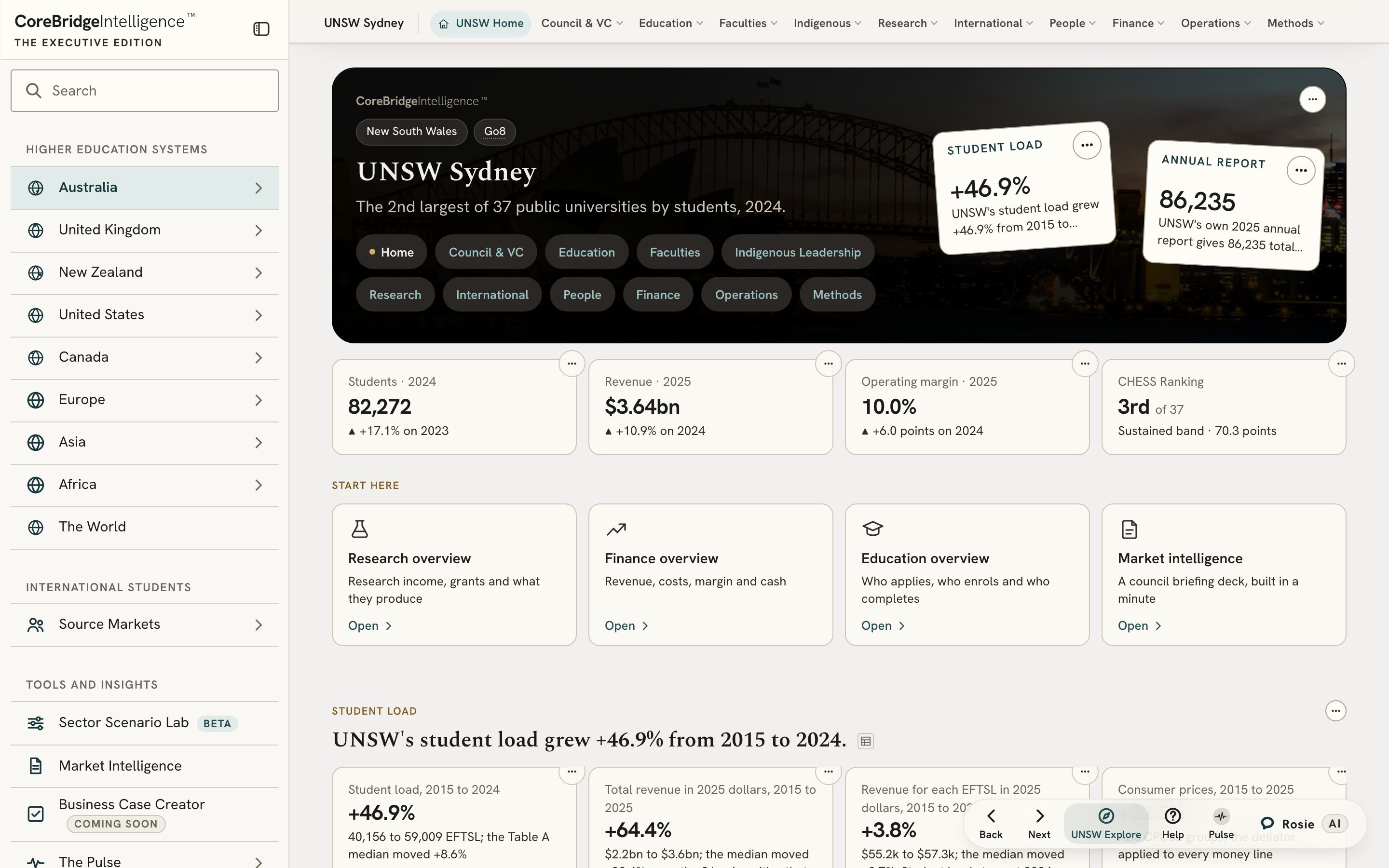The width and height of the screenshot is (1389, 868).
Task: Open Pulse from the floating toolbar
Action: (1221, 824)
